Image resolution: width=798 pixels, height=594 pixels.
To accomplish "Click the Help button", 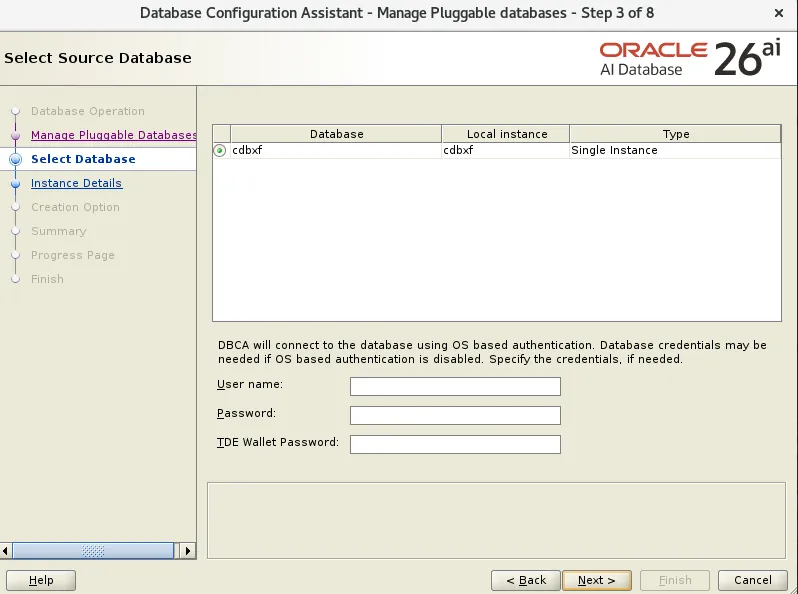I will click(41, 580).
